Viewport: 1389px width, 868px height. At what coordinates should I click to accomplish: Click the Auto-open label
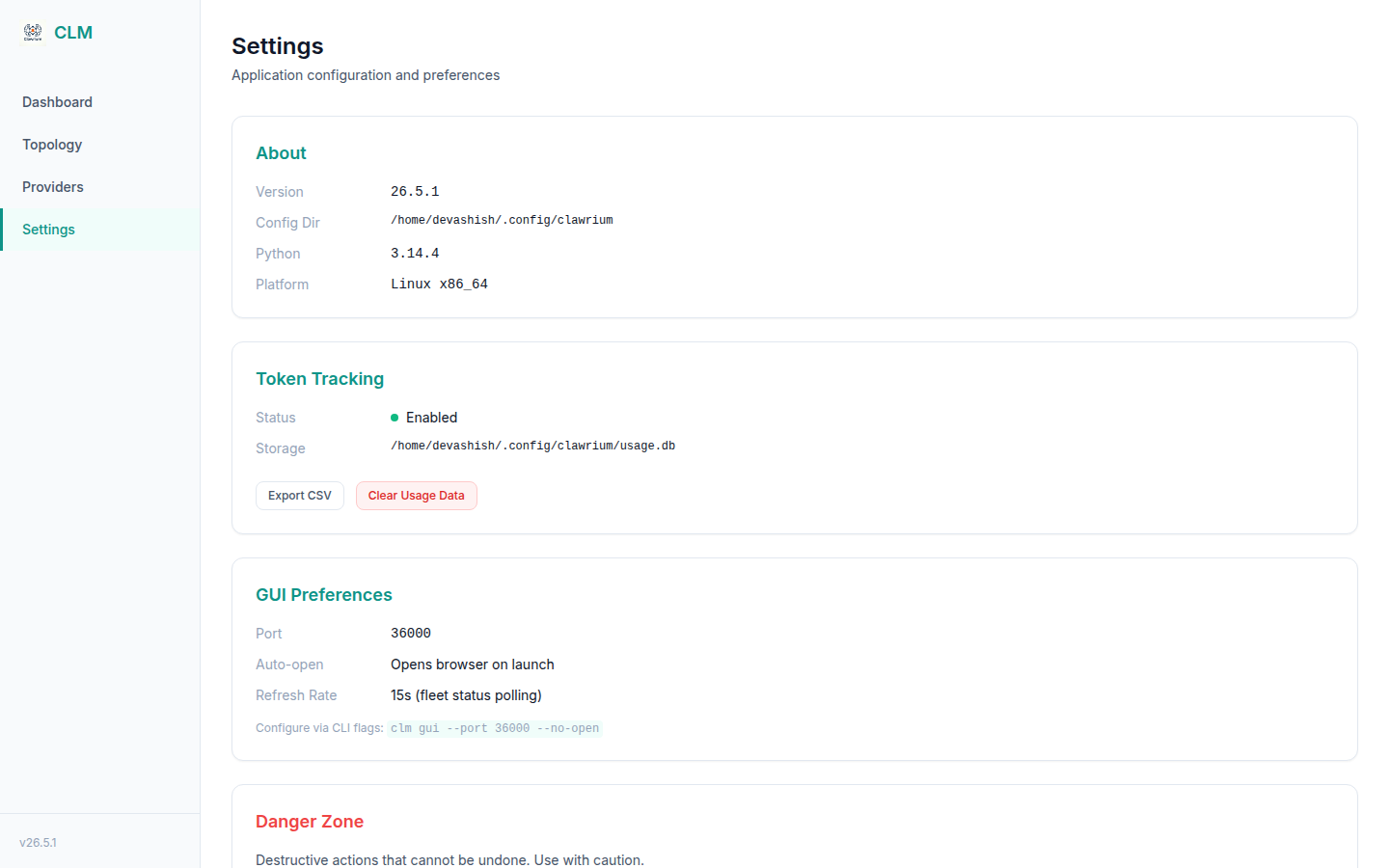point(289,665)
